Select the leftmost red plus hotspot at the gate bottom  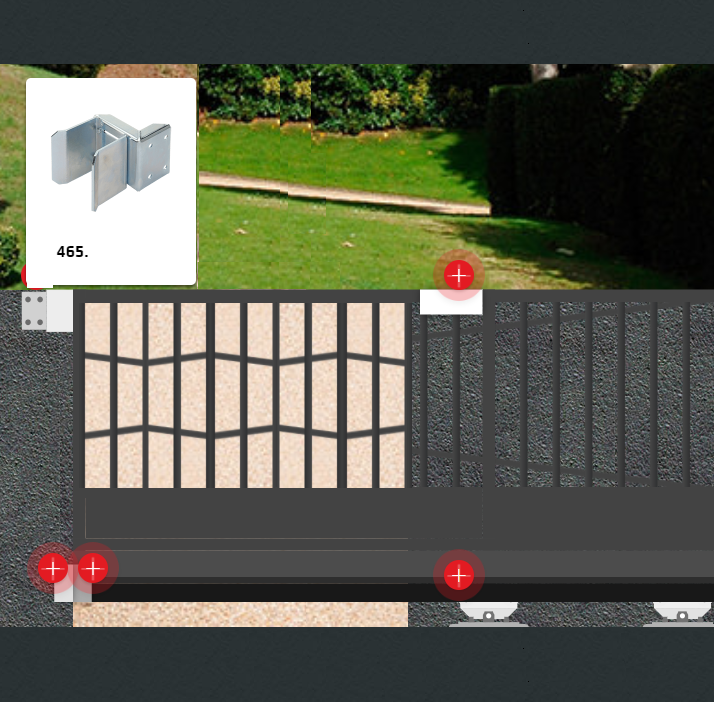52,568
